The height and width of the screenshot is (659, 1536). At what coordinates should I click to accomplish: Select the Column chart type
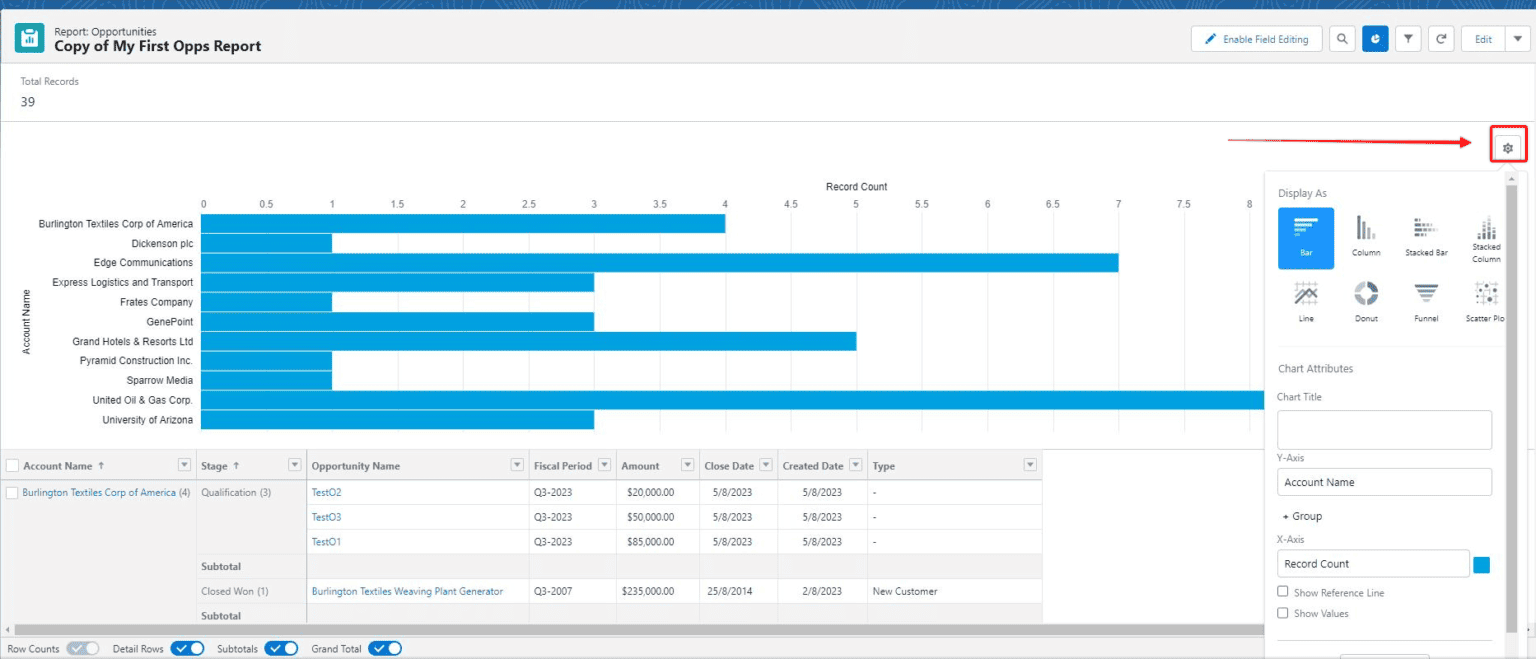point(1366,237)
